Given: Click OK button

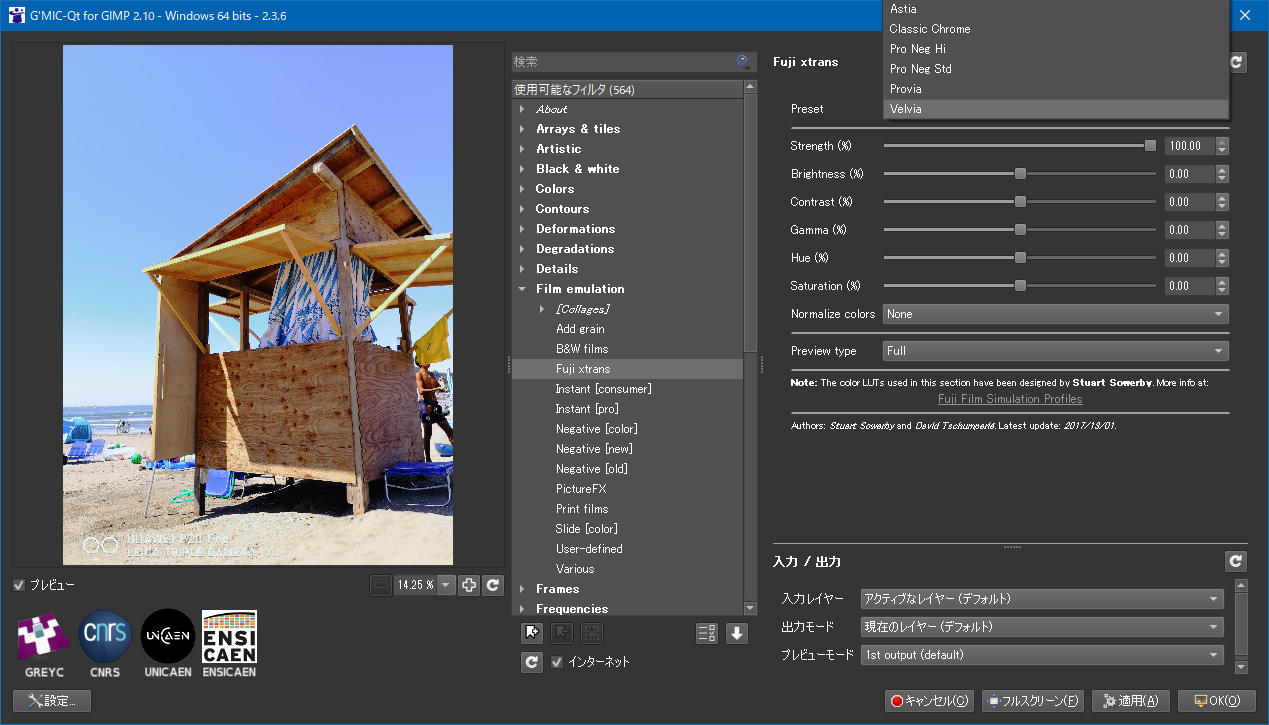Looking at the screenshot, I should tap(1216, 701).
